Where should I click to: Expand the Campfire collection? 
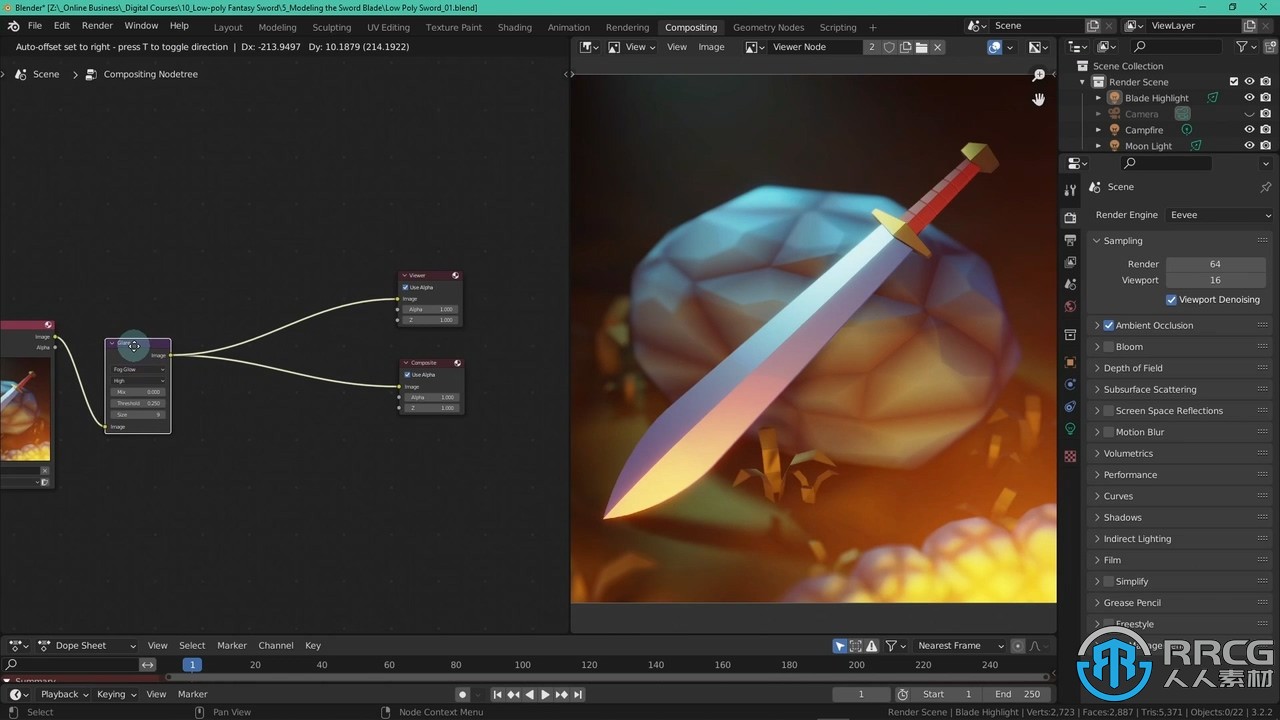(x=1098, y=130)
